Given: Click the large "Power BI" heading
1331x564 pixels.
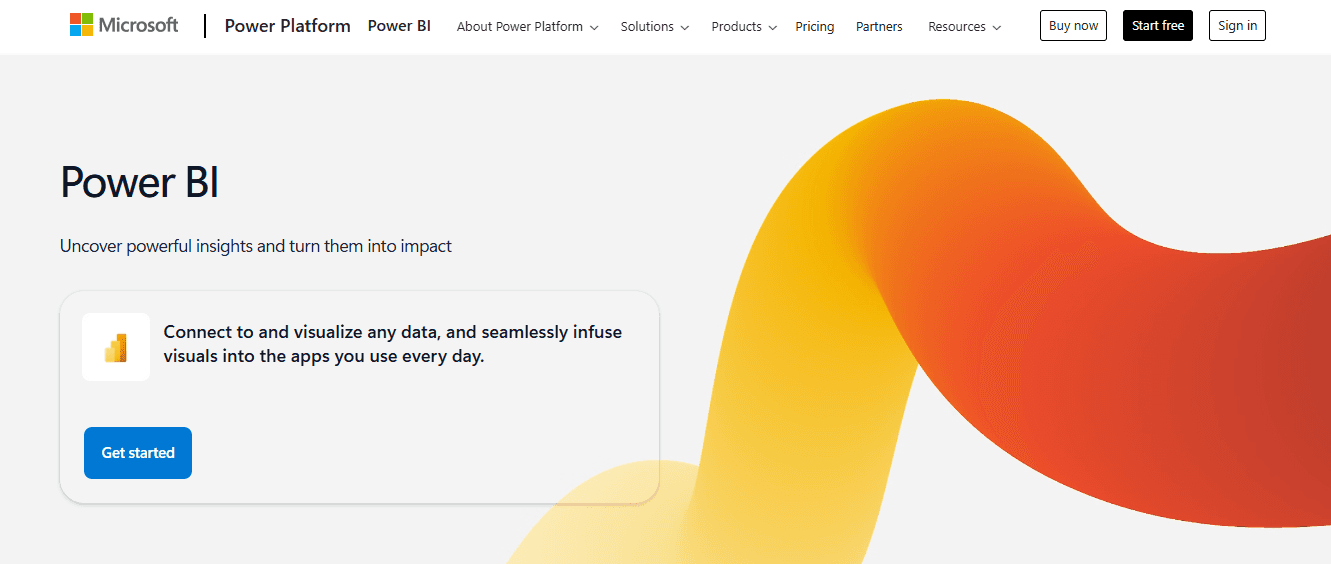Looking at the screenshot, I should click(139, 183).
